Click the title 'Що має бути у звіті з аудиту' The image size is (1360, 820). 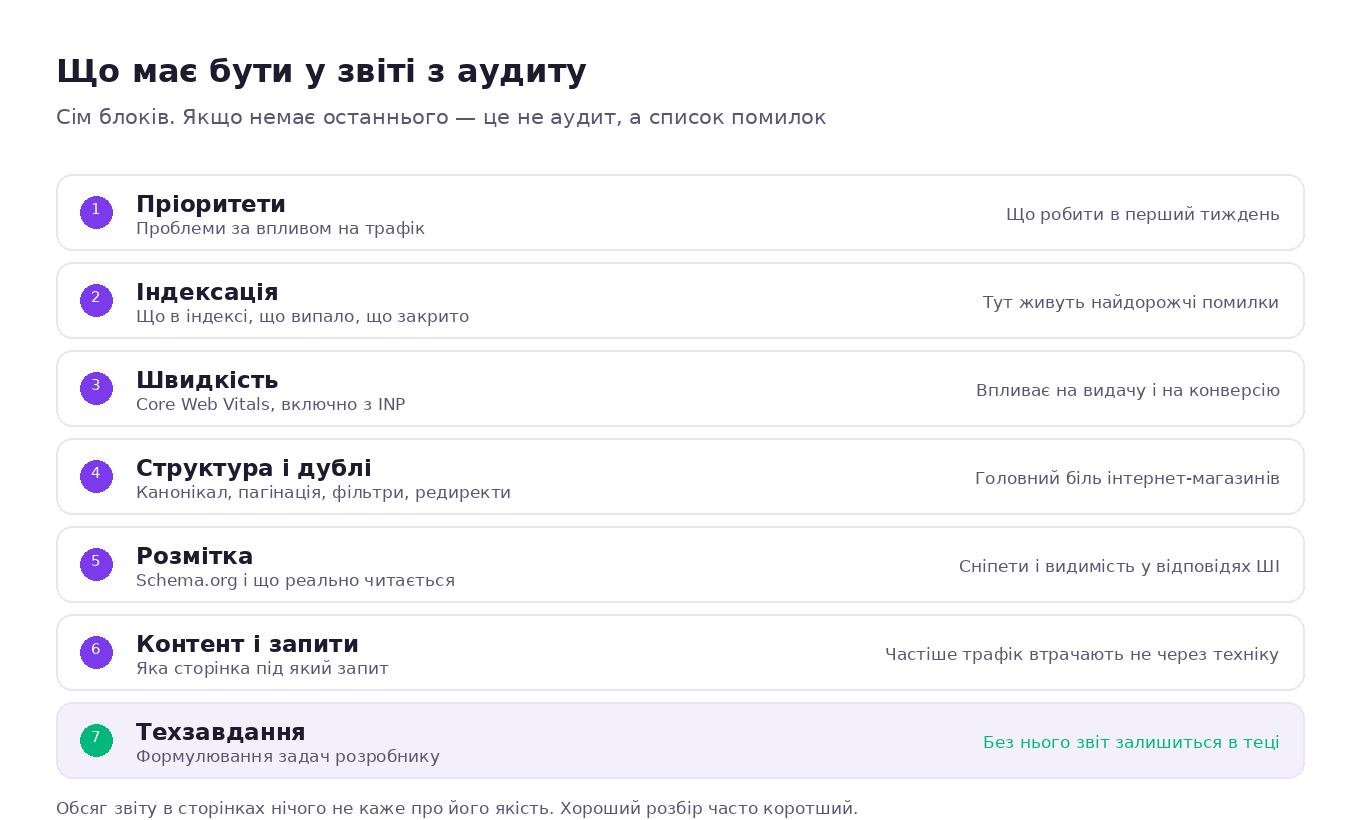[x=321, y=72]
